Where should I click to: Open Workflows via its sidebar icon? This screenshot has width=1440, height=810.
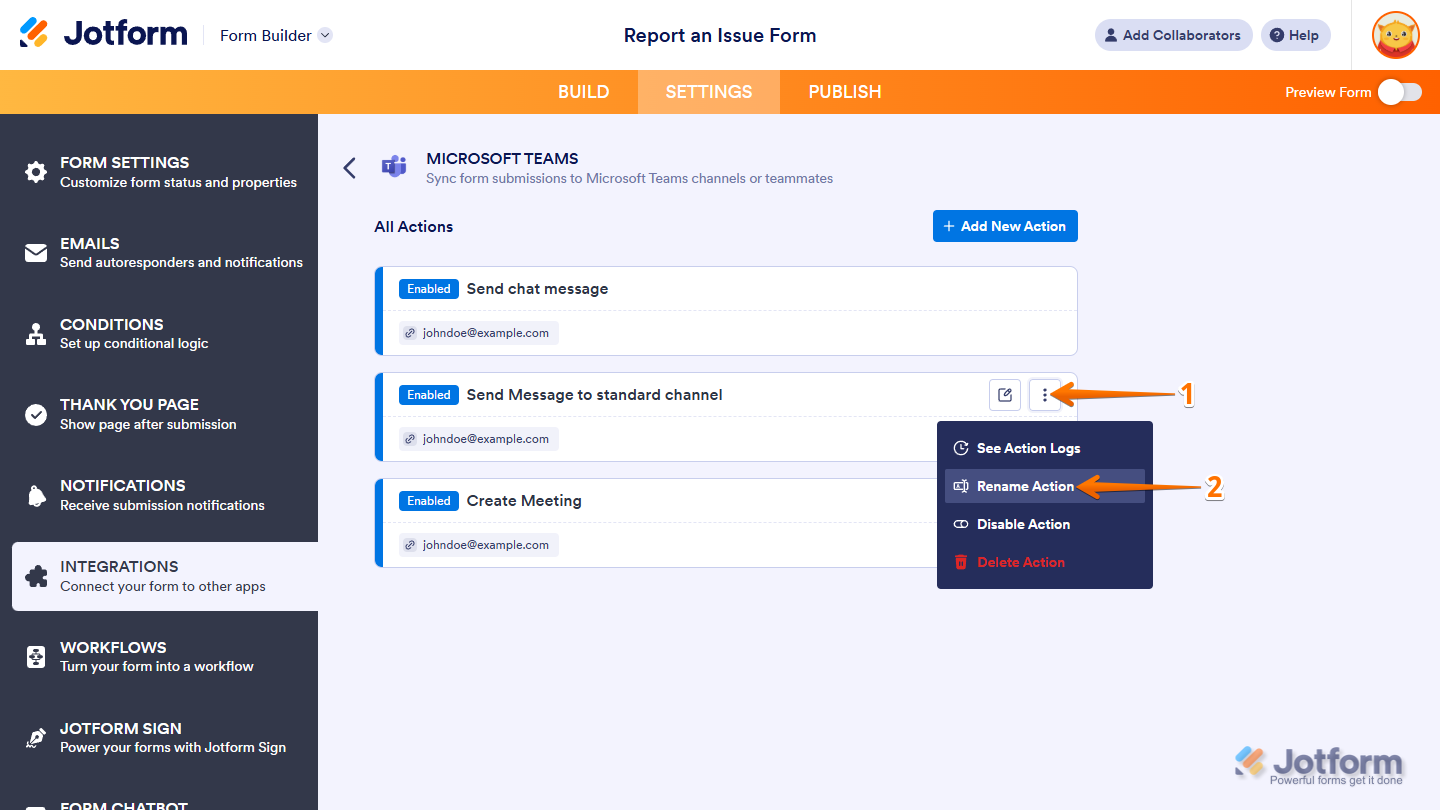(35, 656)
